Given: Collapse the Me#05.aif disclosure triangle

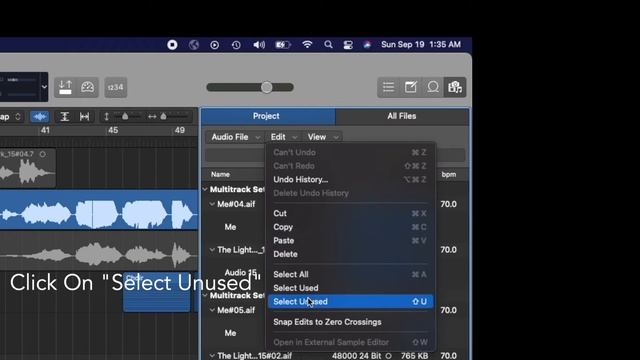Looking at the screenshot, I should coord(212,310).
